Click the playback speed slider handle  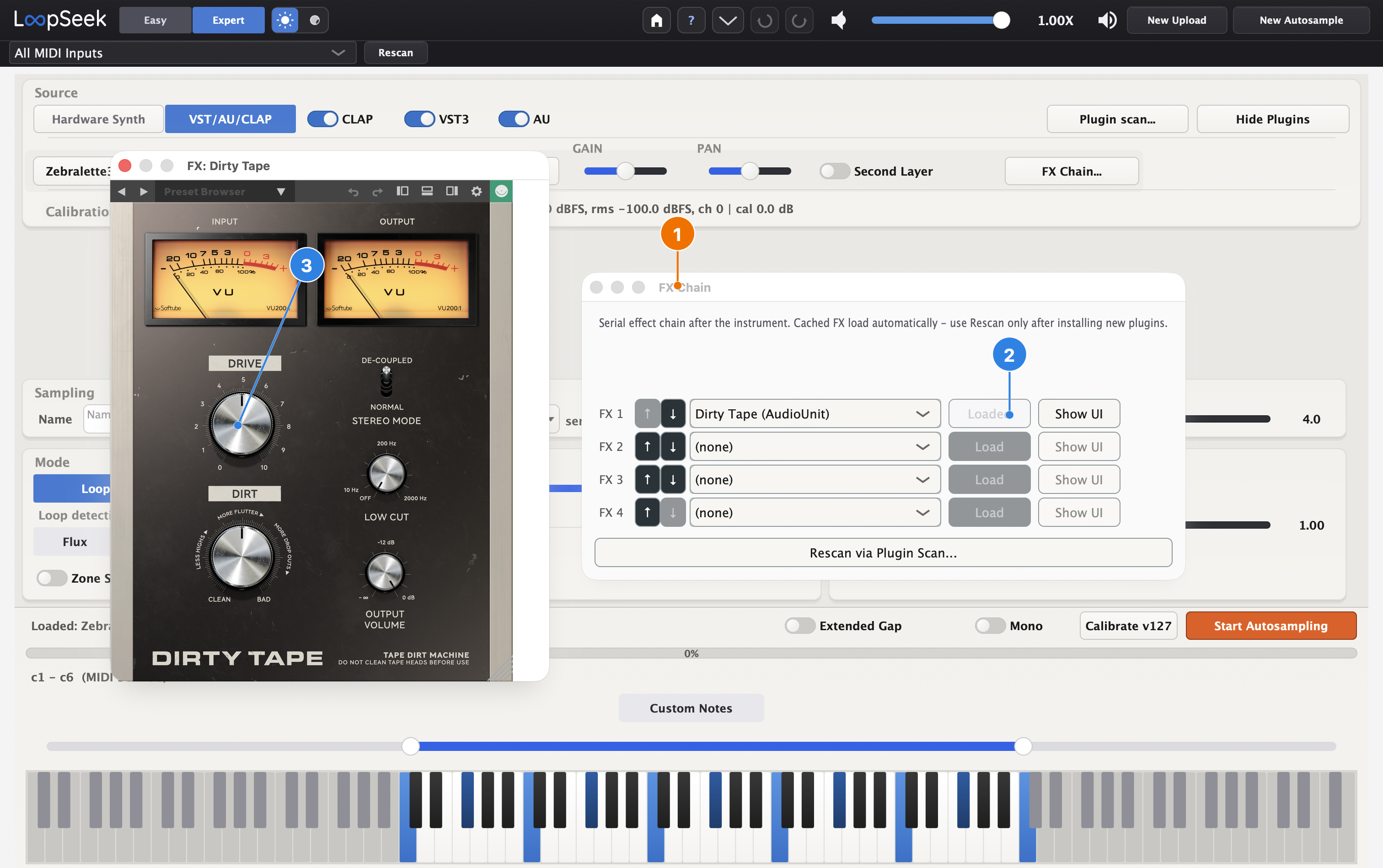[x=1001, y=21]
